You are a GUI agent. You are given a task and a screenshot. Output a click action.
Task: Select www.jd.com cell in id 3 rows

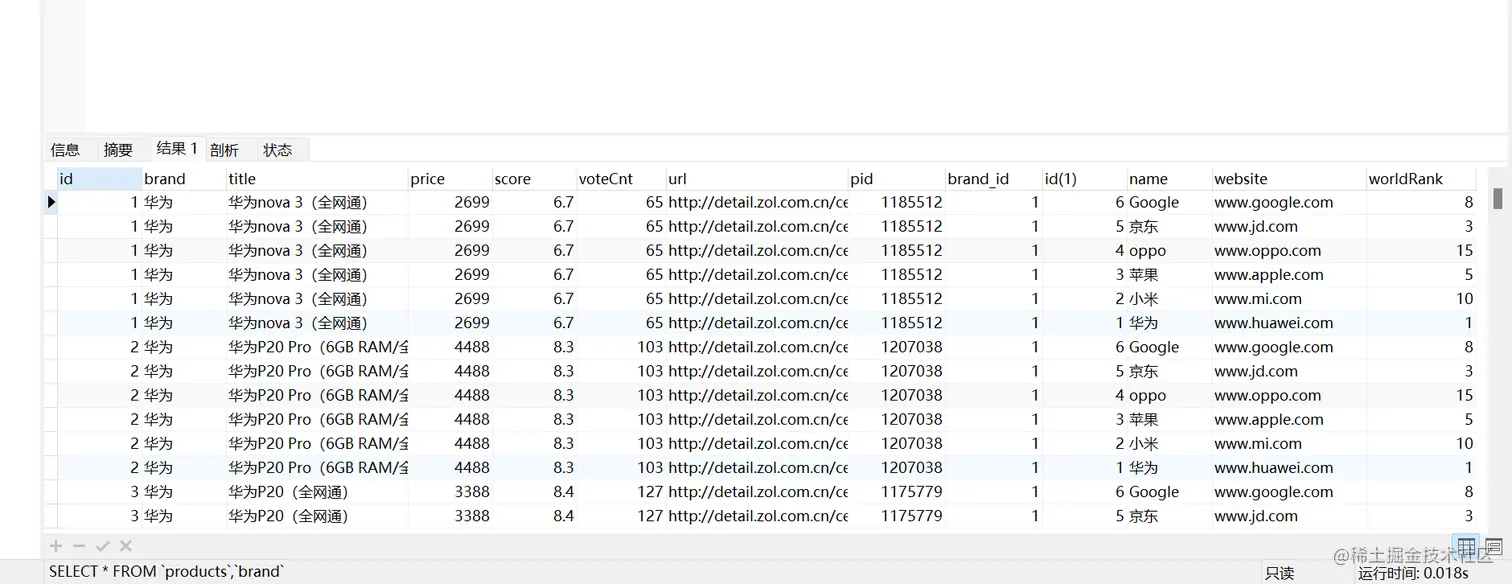[1289, 516]
